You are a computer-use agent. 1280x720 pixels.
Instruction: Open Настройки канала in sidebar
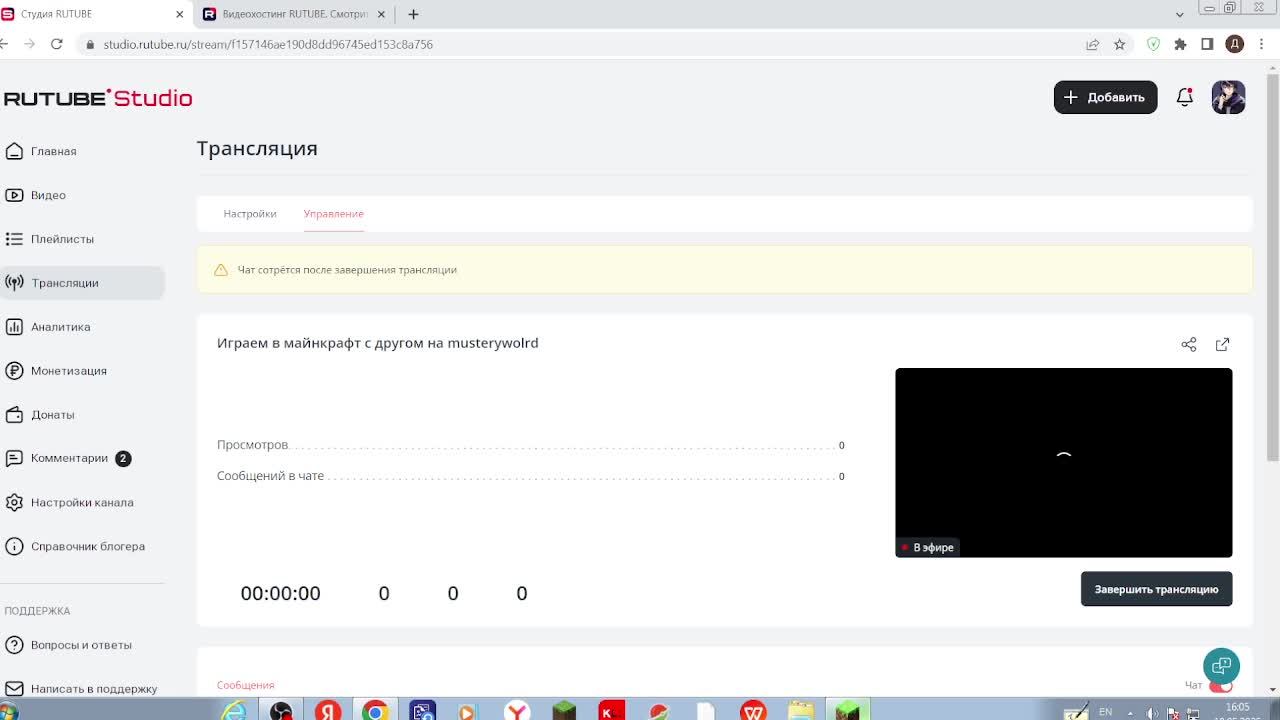point(69,502)
